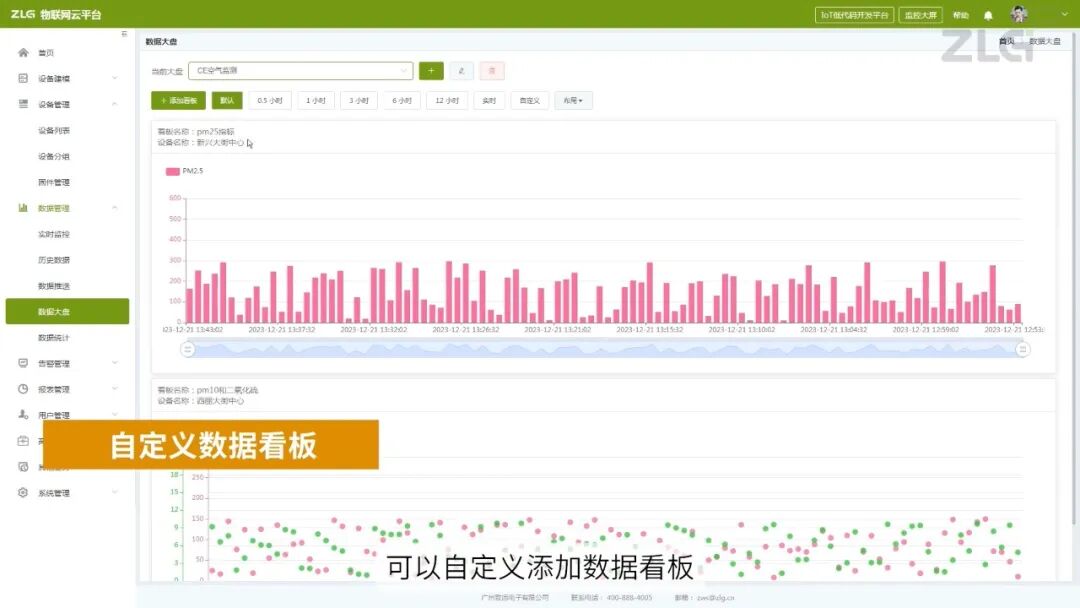Click the 添加看板 button
The image size is (1080, 608).
(x=178, y=101)
